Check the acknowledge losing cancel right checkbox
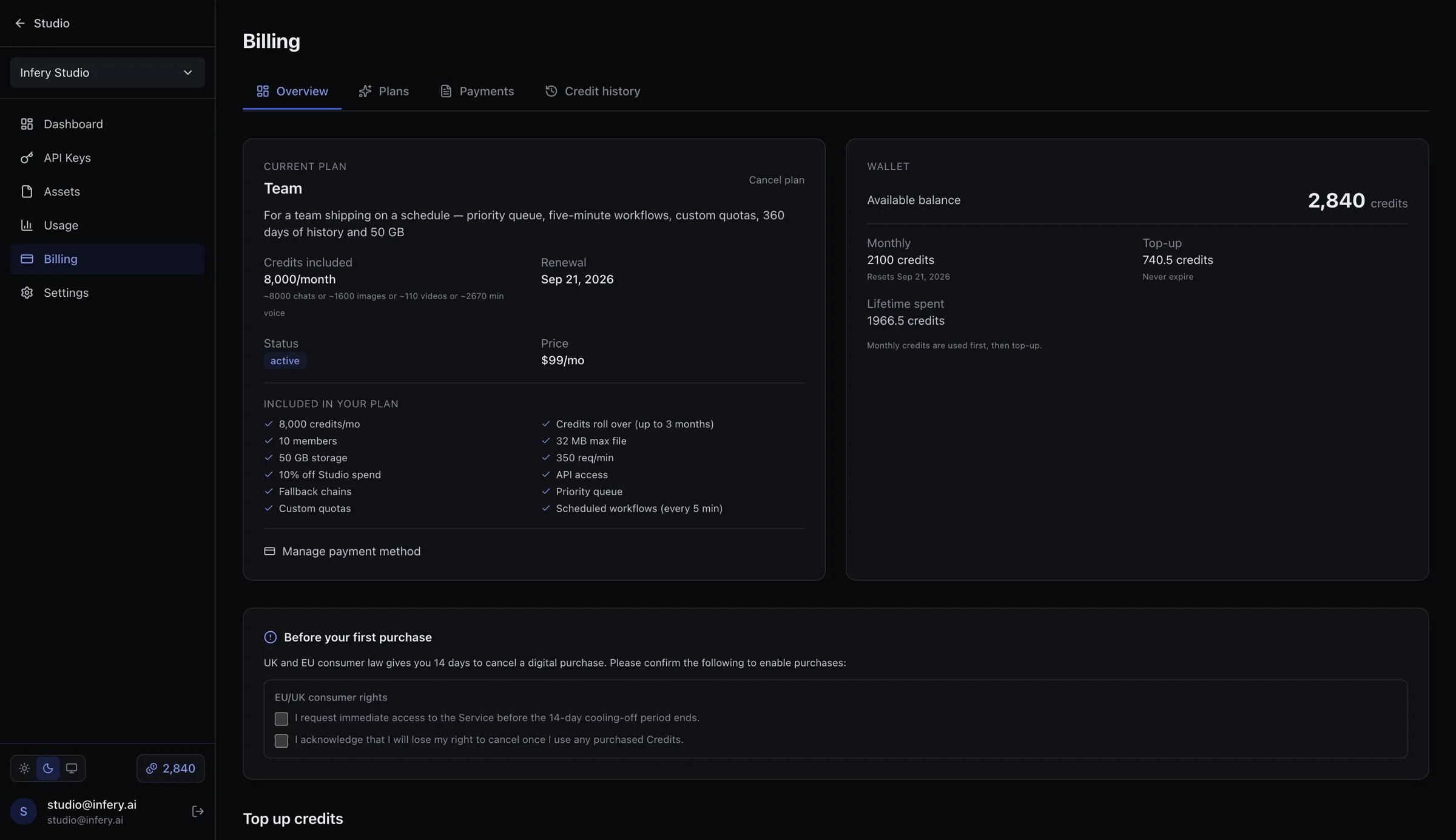The image size is (1456, 840). pyautogui.click(x=281, y=740)
